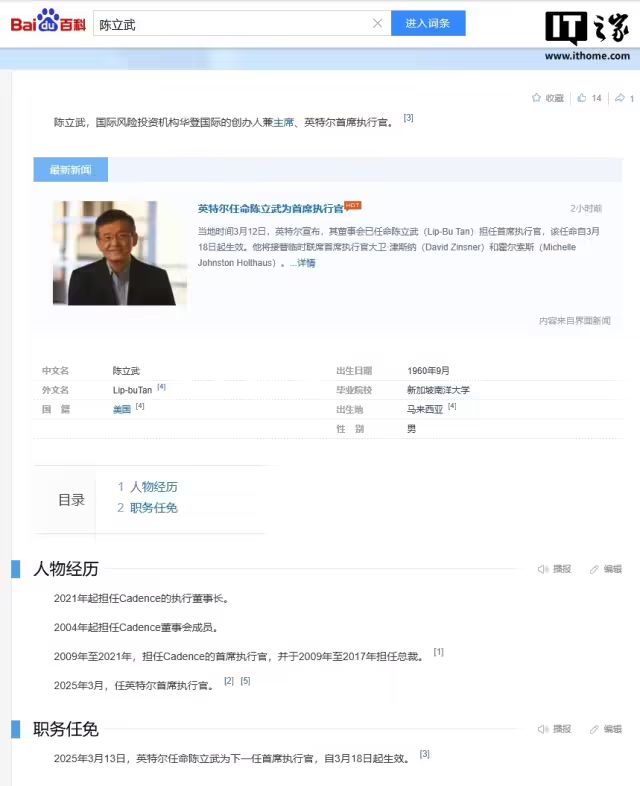
Task: Edit the 人物经历 section with pencil icon
Action: 606,569
